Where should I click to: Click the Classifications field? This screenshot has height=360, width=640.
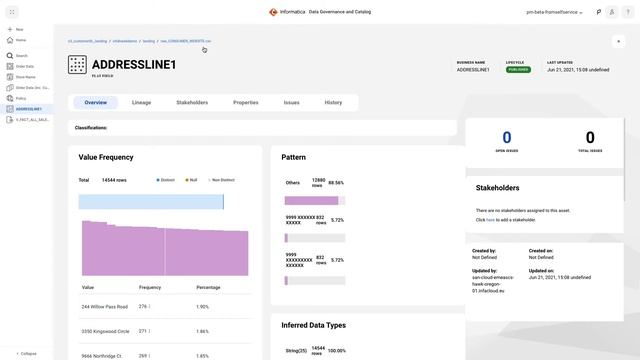tap(262, 128)
